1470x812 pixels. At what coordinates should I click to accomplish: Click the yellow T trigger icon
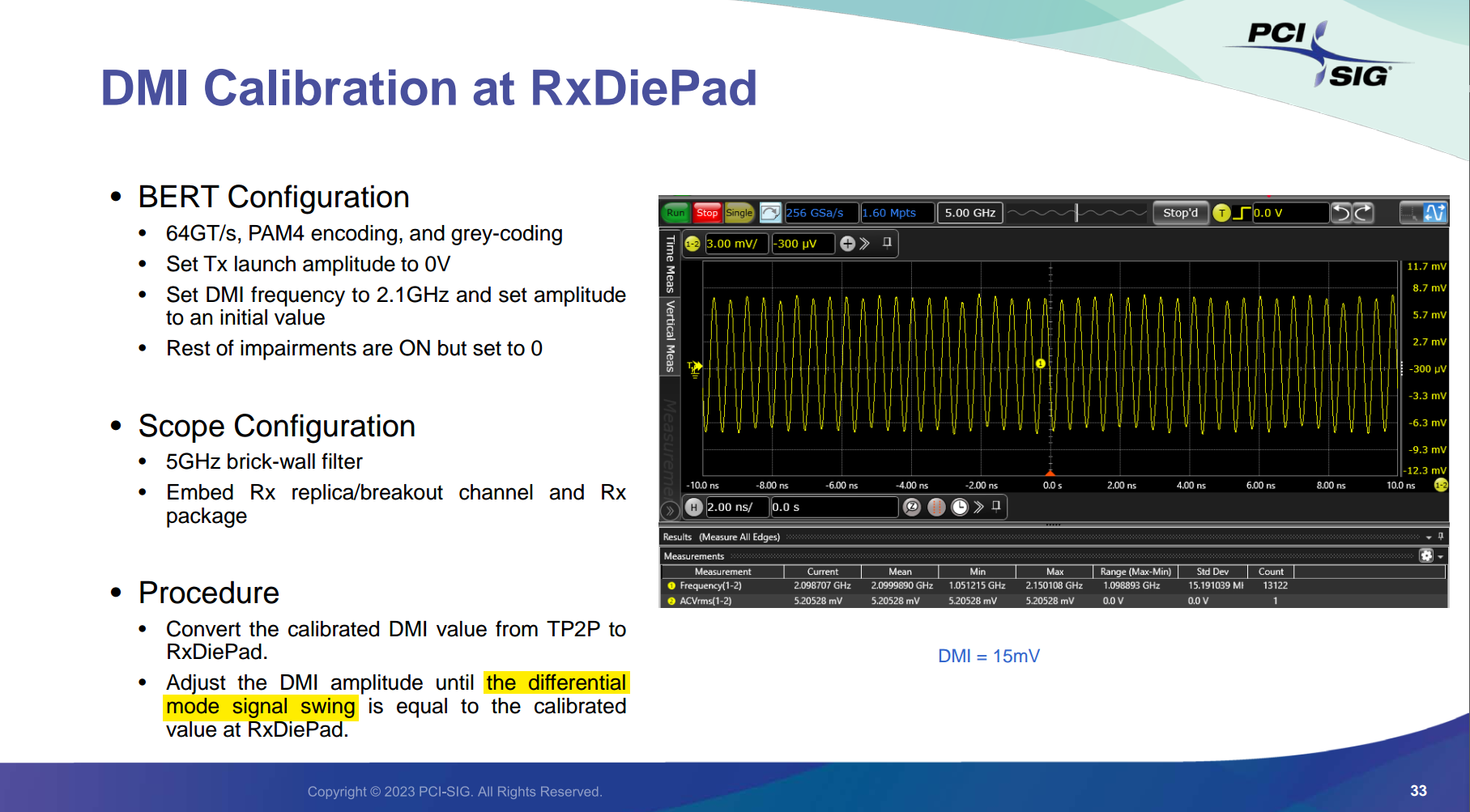[1221, 213]
